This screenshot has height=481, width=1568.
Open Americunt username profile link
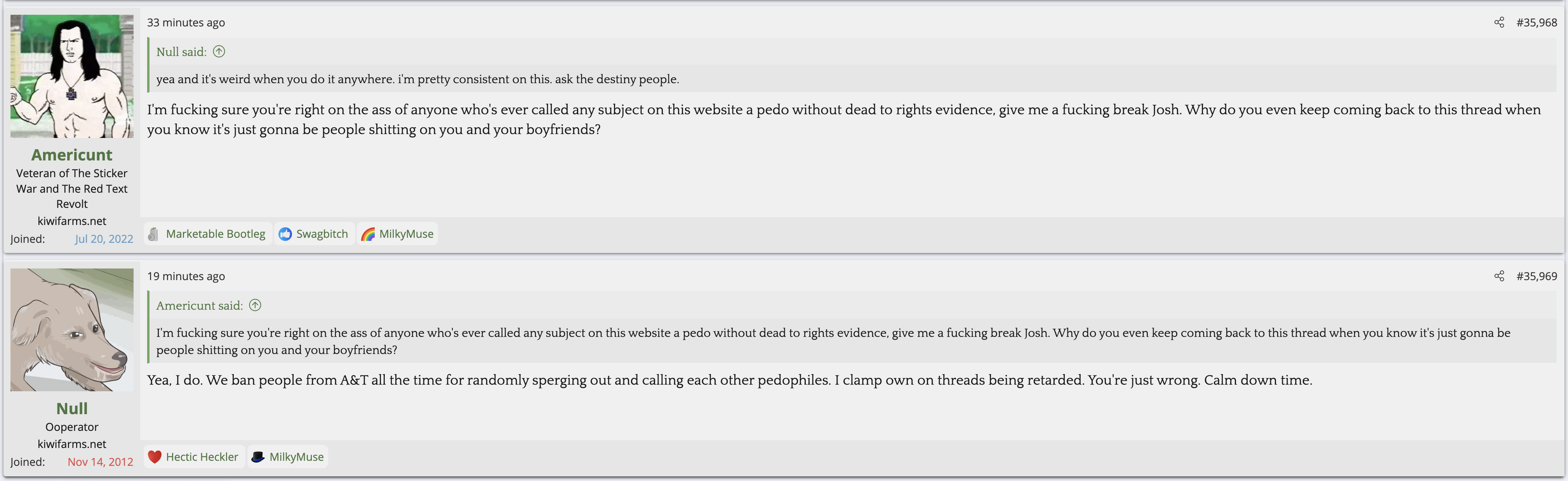tap(72, 155)
